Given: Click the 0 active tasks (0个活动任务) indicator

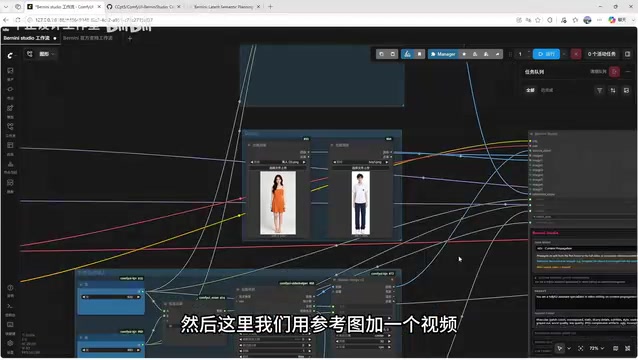Looking at the screenshot, I should [x=601, y=54].
